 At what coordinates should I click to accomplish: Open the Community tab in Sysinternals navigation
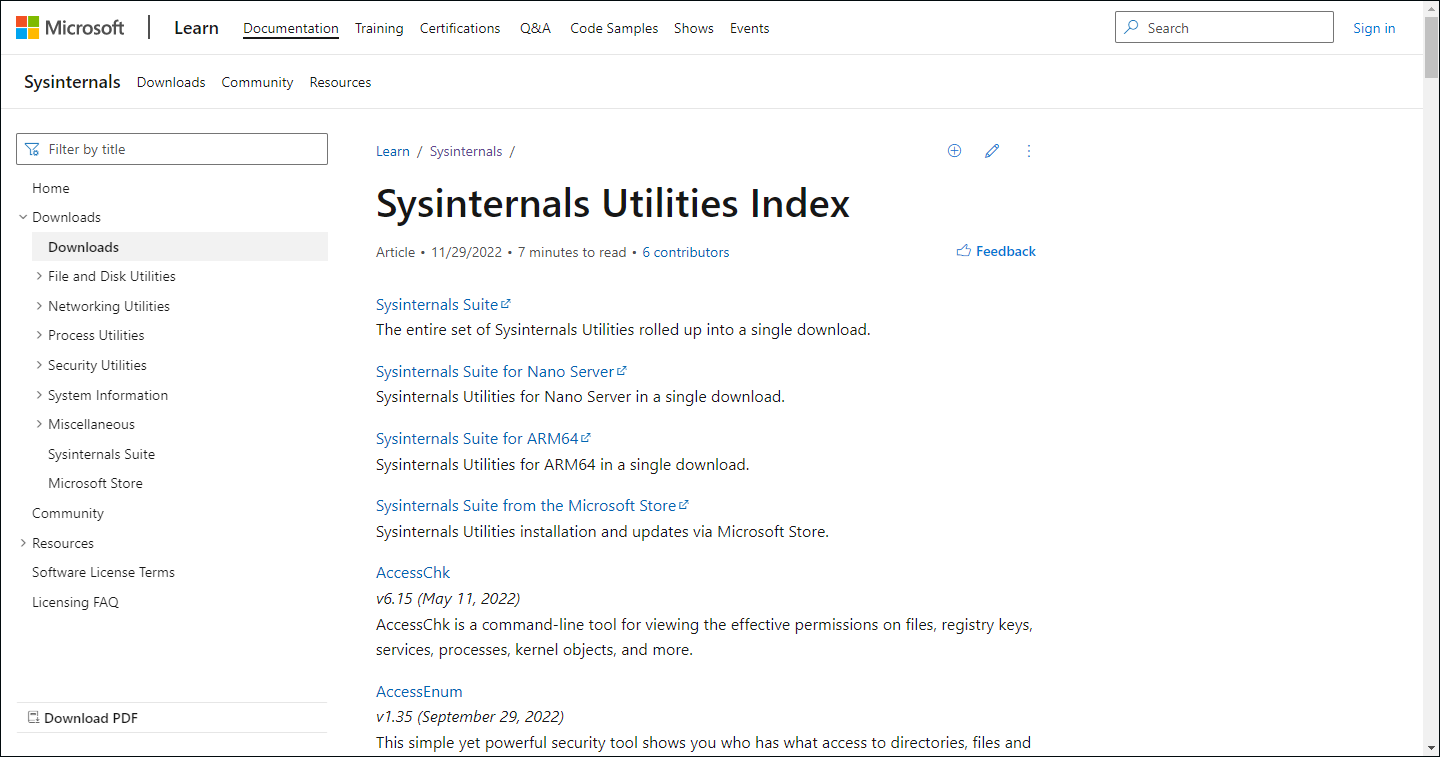coord(257,81)
